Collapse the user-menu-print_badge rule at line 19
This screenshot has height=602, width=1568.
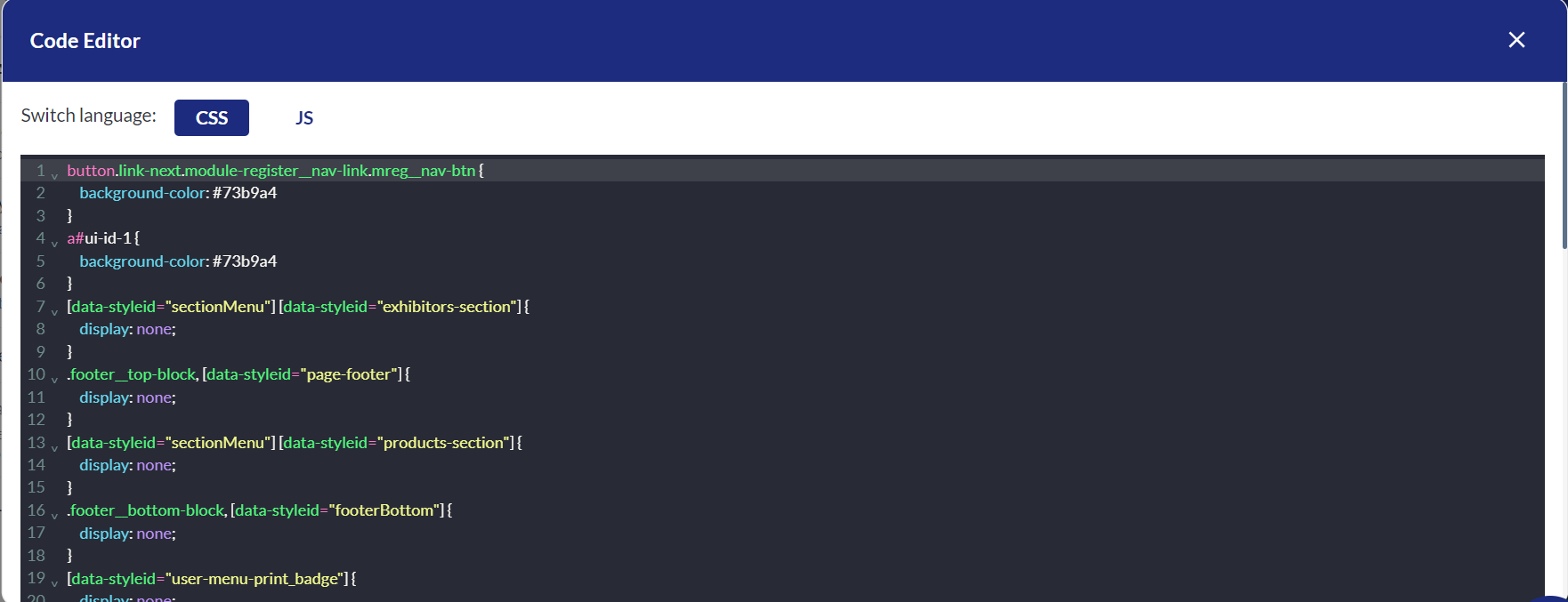(x=55, y=582)
